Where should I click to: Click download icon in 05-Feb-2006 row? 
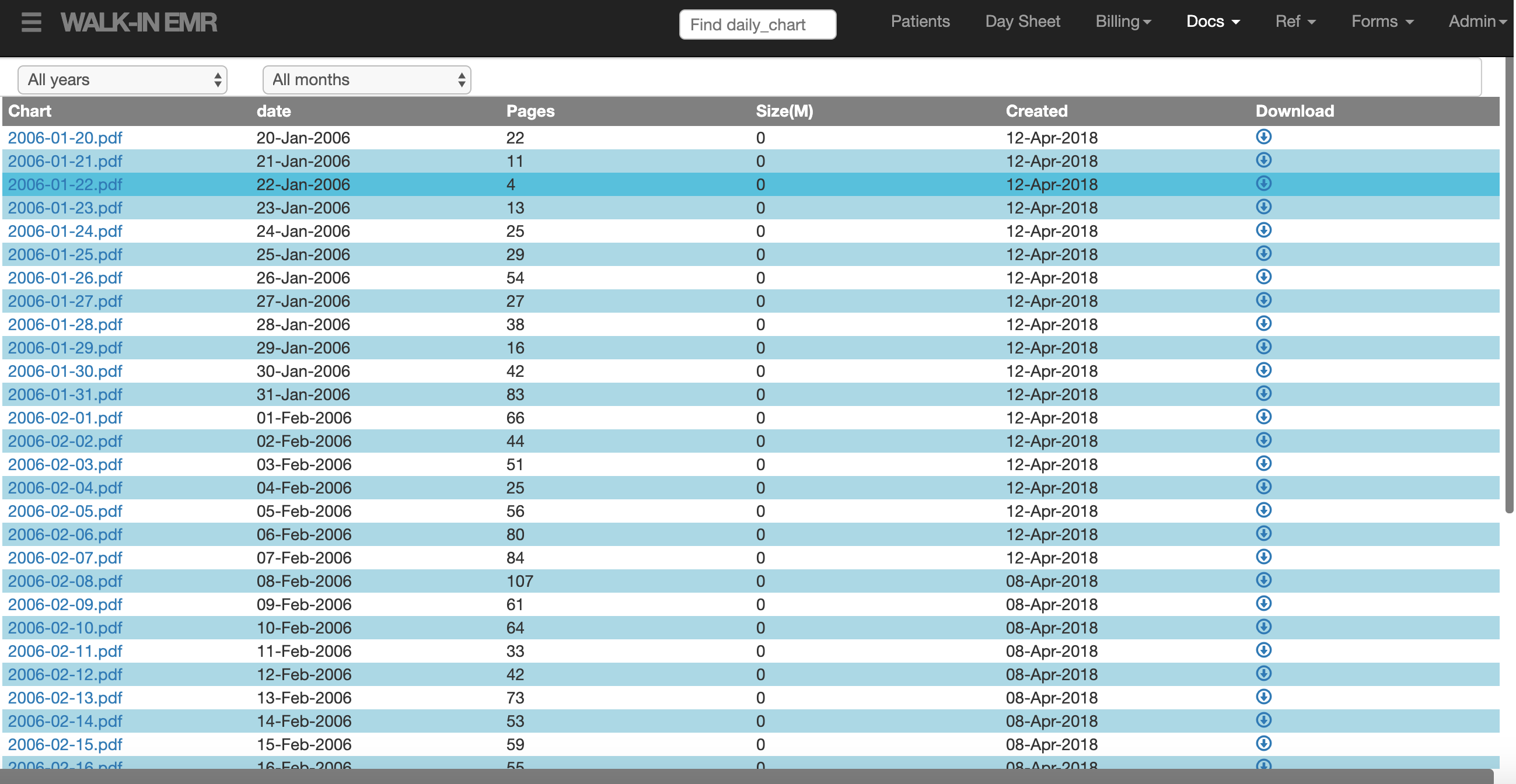[x=1263, y=510]
